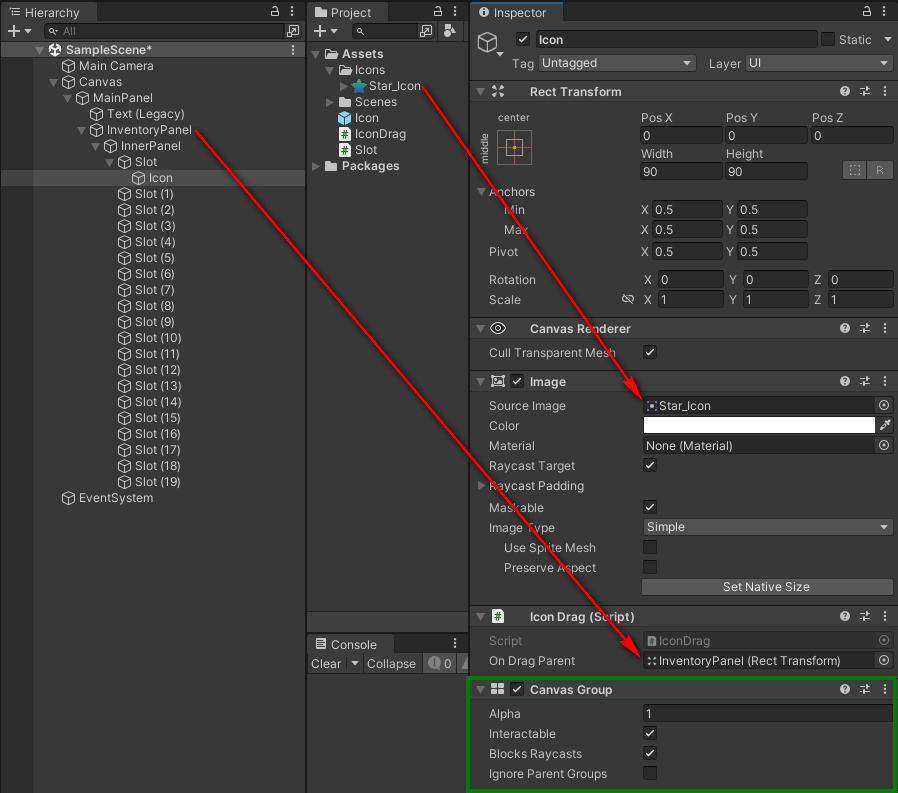The width and height of the screenshot is (898, 793).
Task: Toggle Cull Transparent Mesh checkbox
Action: (x=649, y=352)
